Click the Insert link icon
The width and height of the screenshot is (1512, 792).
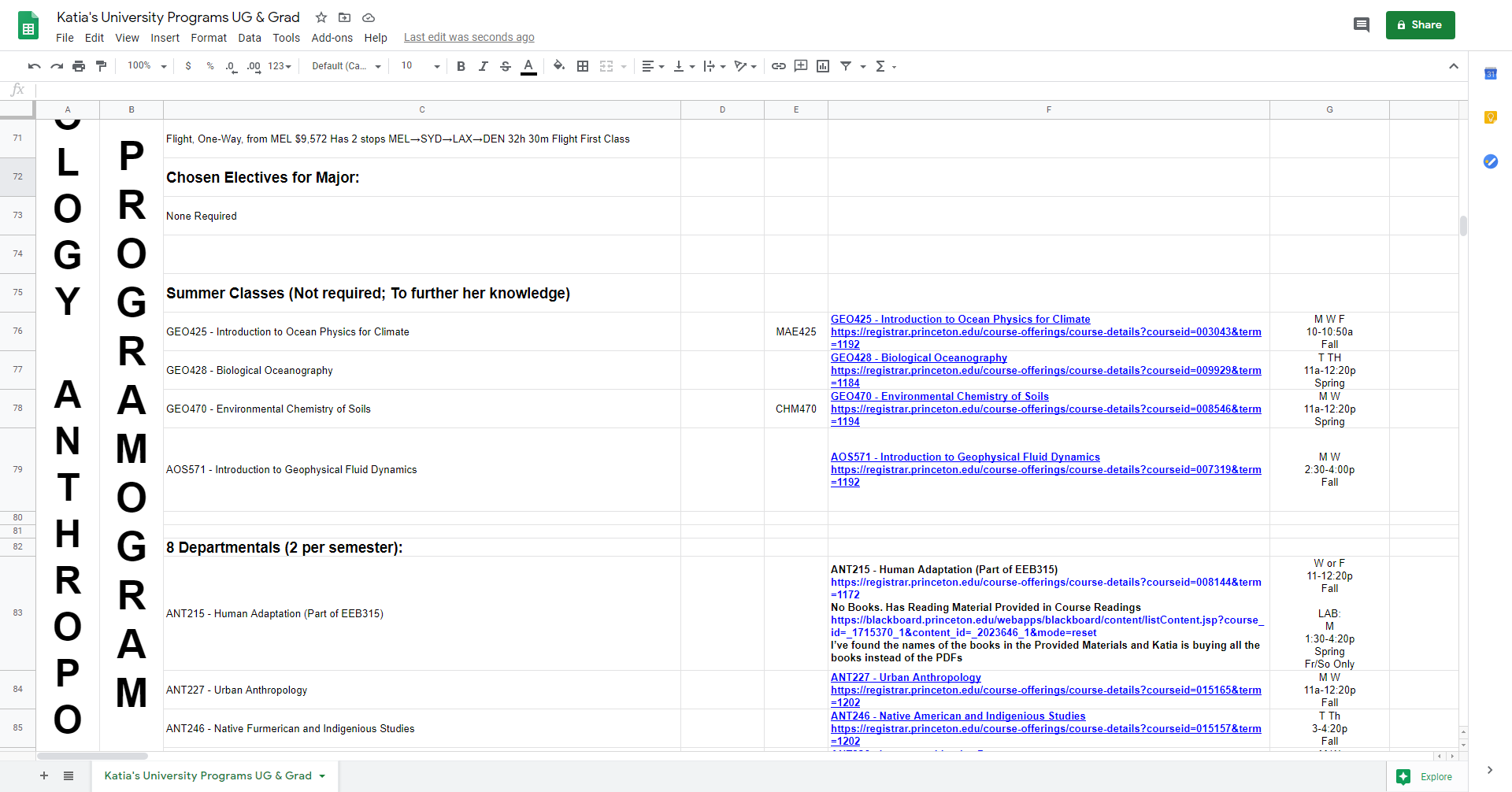[778, 66]
